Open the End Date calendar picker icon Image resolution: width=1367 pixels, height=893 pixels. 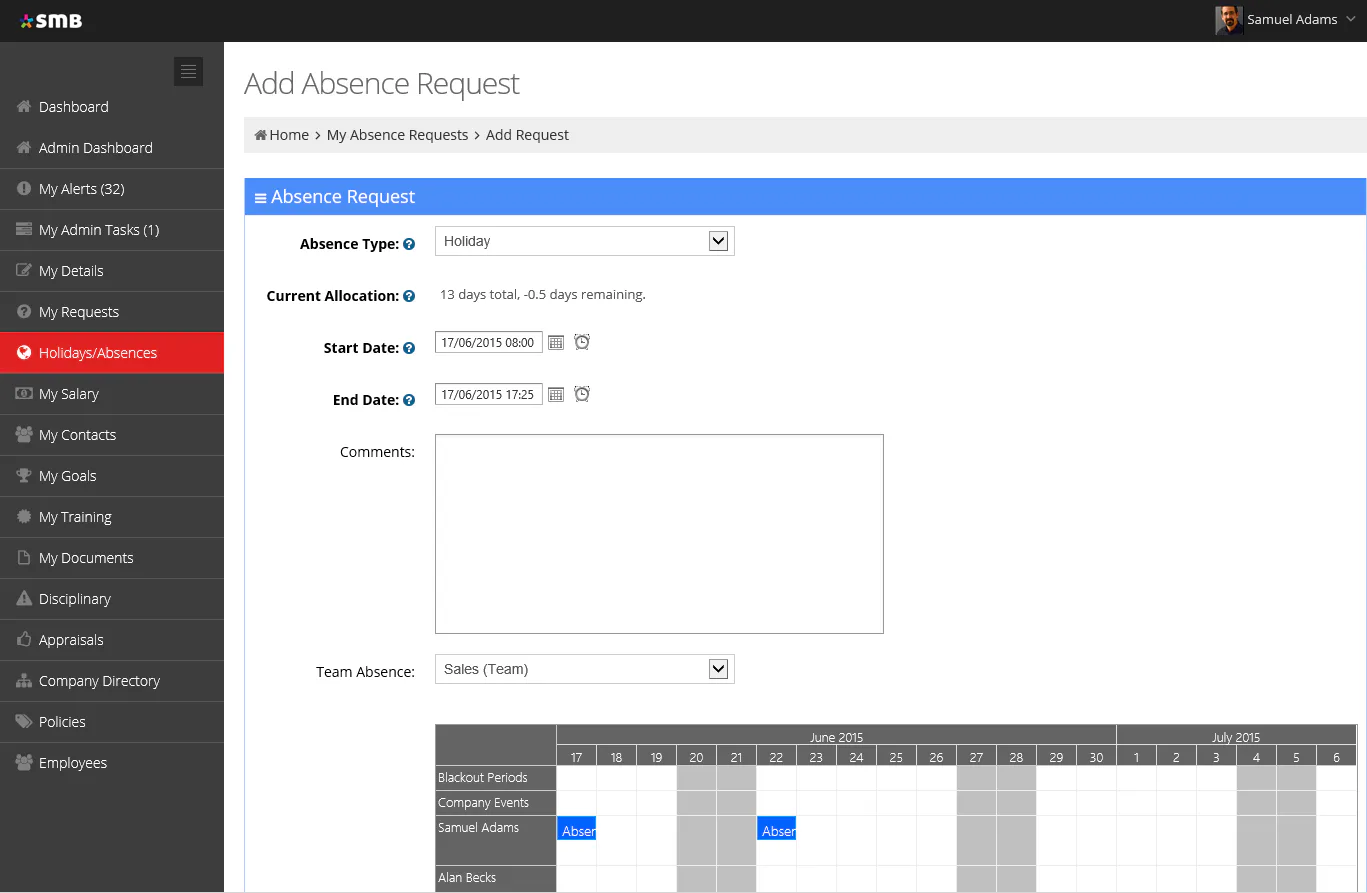click(x=556, y=395)
